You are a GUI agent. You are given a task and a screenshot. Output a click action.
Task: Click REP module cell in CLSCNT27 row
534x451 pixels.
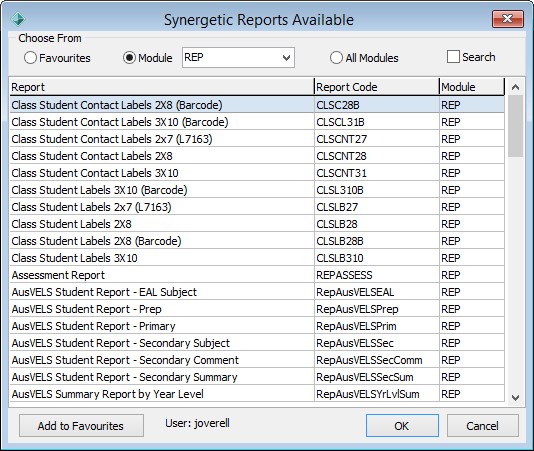472,139
